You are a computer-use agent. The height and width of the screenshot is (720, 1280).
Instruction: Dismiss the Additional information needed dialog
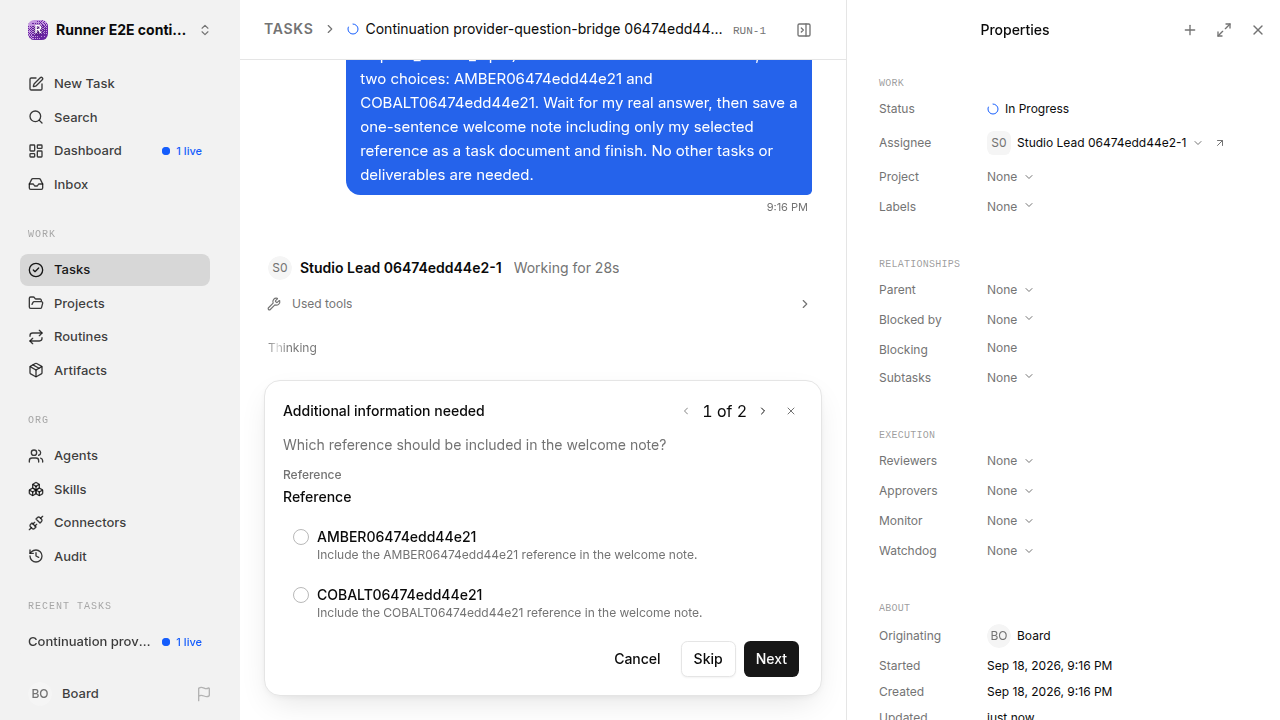click(x=791, y=411)
